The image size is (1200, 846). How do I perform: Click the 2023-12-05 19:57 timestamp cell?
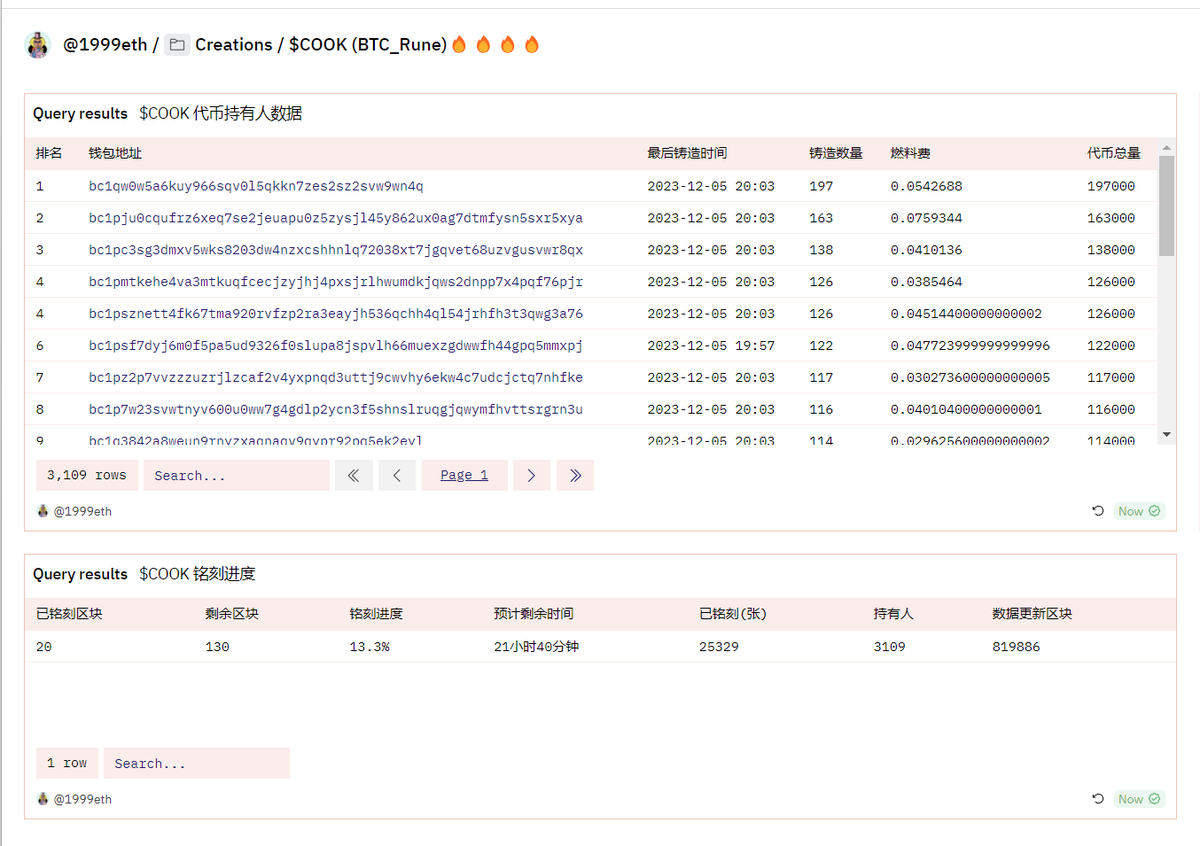[x=711, y=346]
